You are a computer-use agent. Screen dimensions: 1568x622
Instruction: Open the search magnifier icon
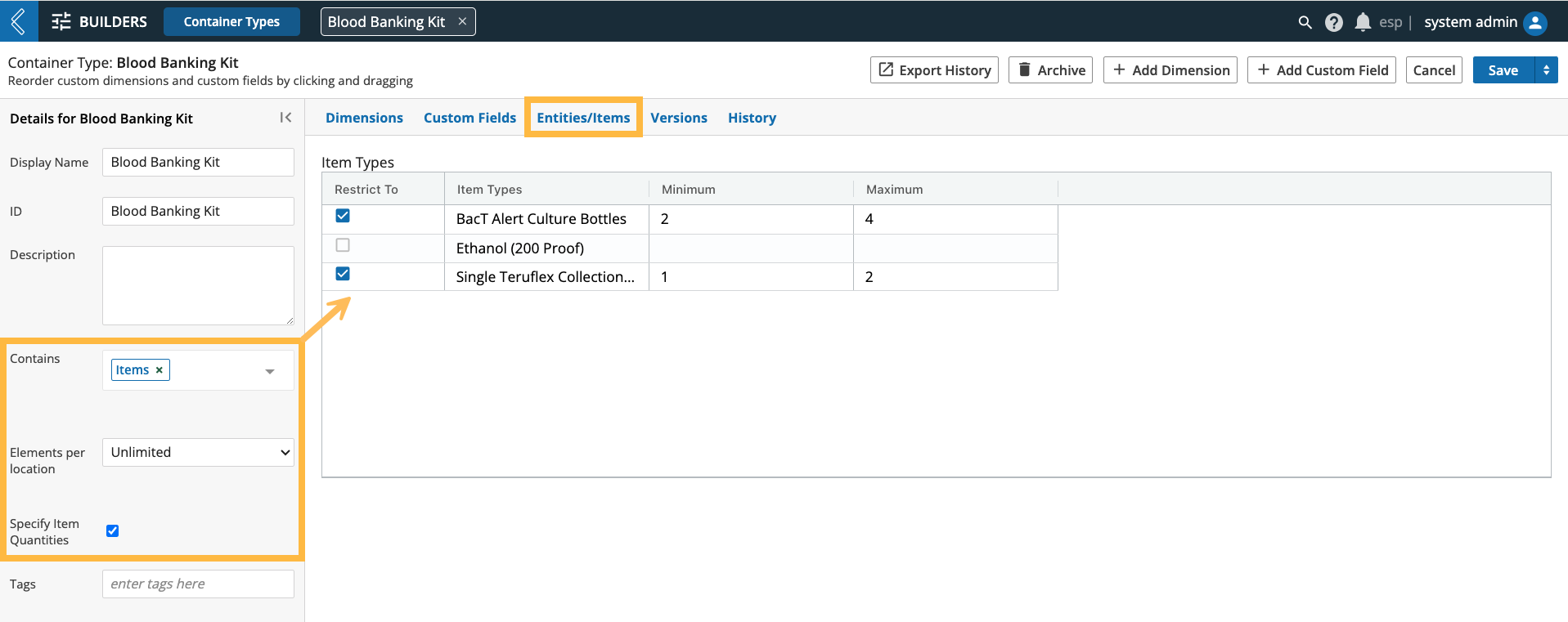coord(1305,22)
